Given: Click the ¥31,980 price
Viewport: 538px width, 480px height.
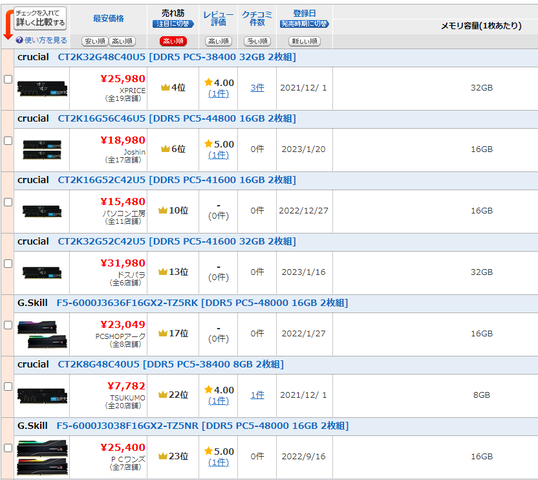Looking at the screenshot, I should (122, 263).
